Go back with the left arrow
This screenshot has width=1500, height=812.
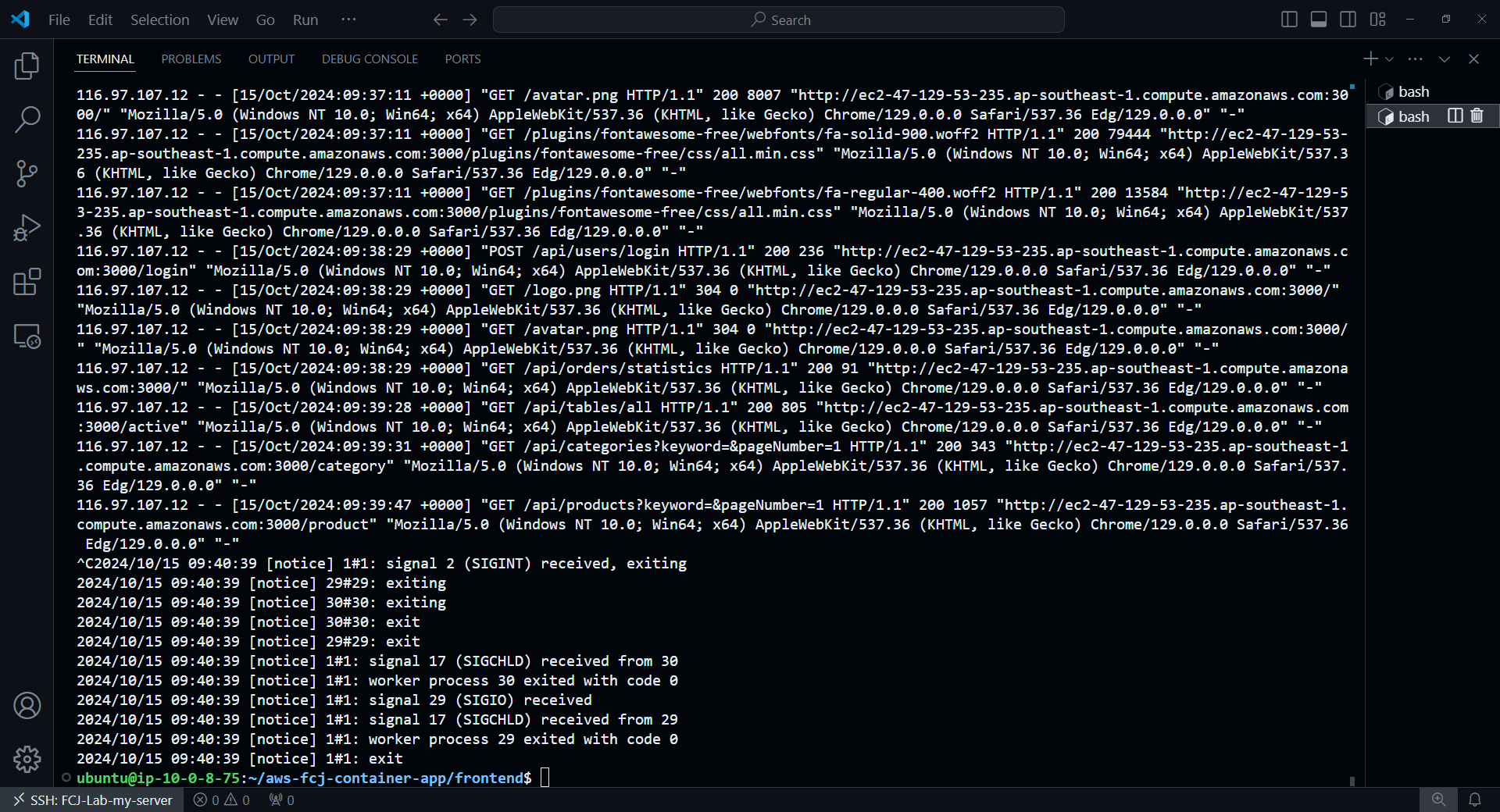click(x=441, y=20)
